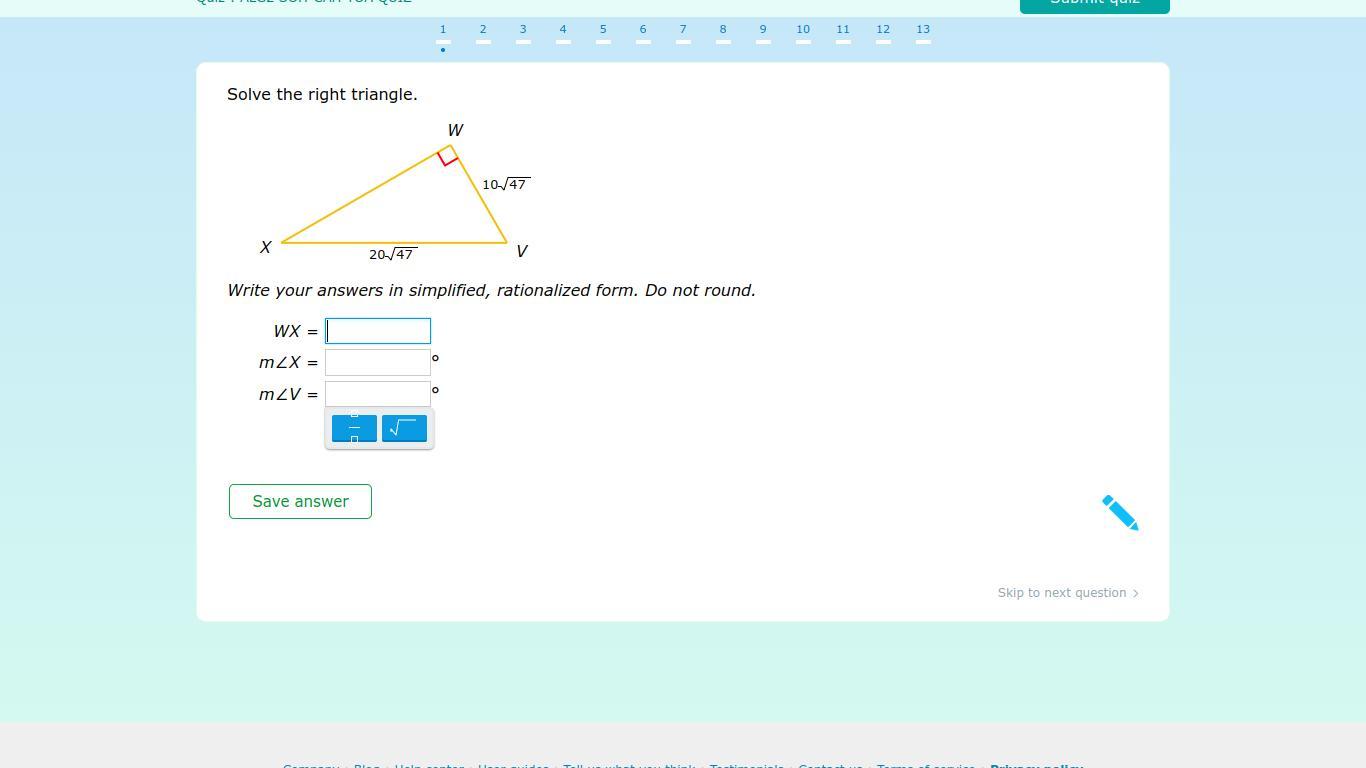
Task: Insert a square root symbol
Action: (x=404, y=428)
